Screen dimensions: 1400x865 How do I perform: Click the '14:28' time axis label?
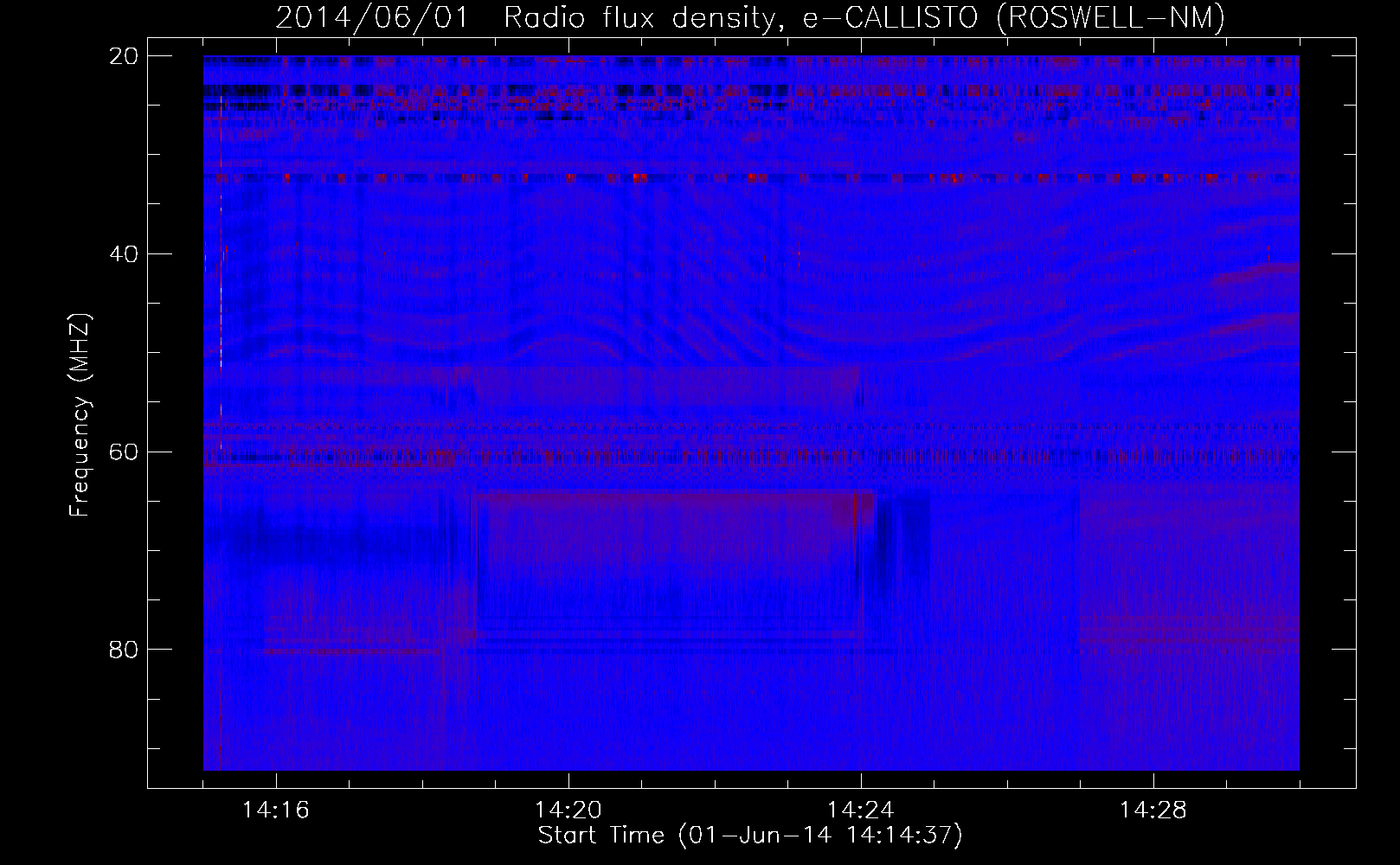click(1153, 811)
